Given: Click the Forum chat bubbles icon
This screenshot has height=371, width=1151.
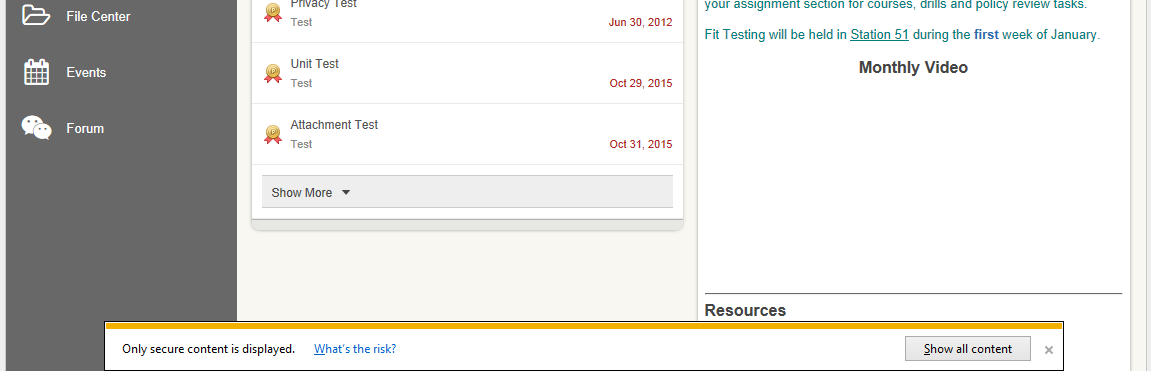Looking at the screenshot, I should tap(36, 128).
